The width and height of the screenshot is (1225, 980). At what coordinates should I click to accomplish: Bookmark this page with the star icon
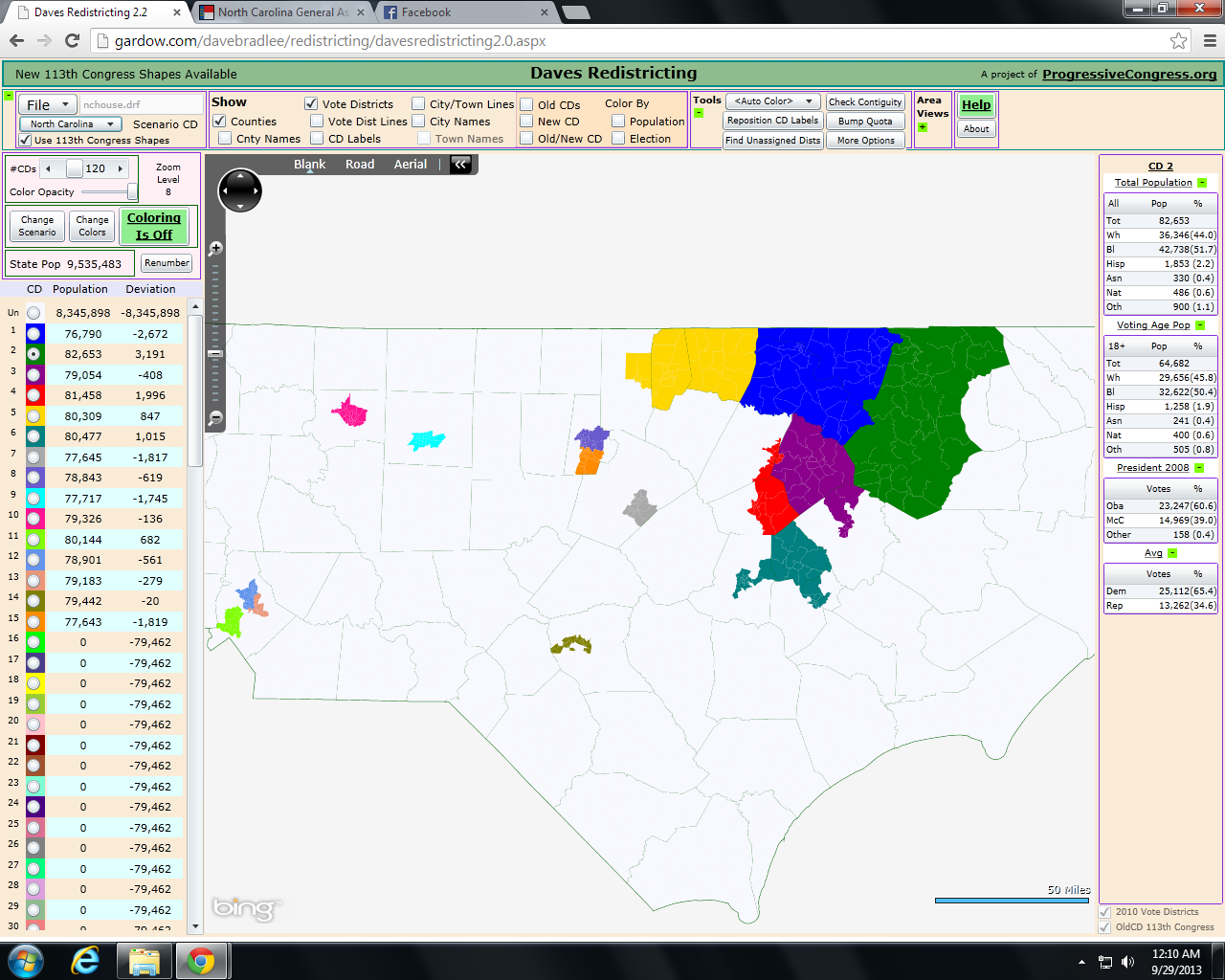pyautogui.click(x=1178, y=41)
